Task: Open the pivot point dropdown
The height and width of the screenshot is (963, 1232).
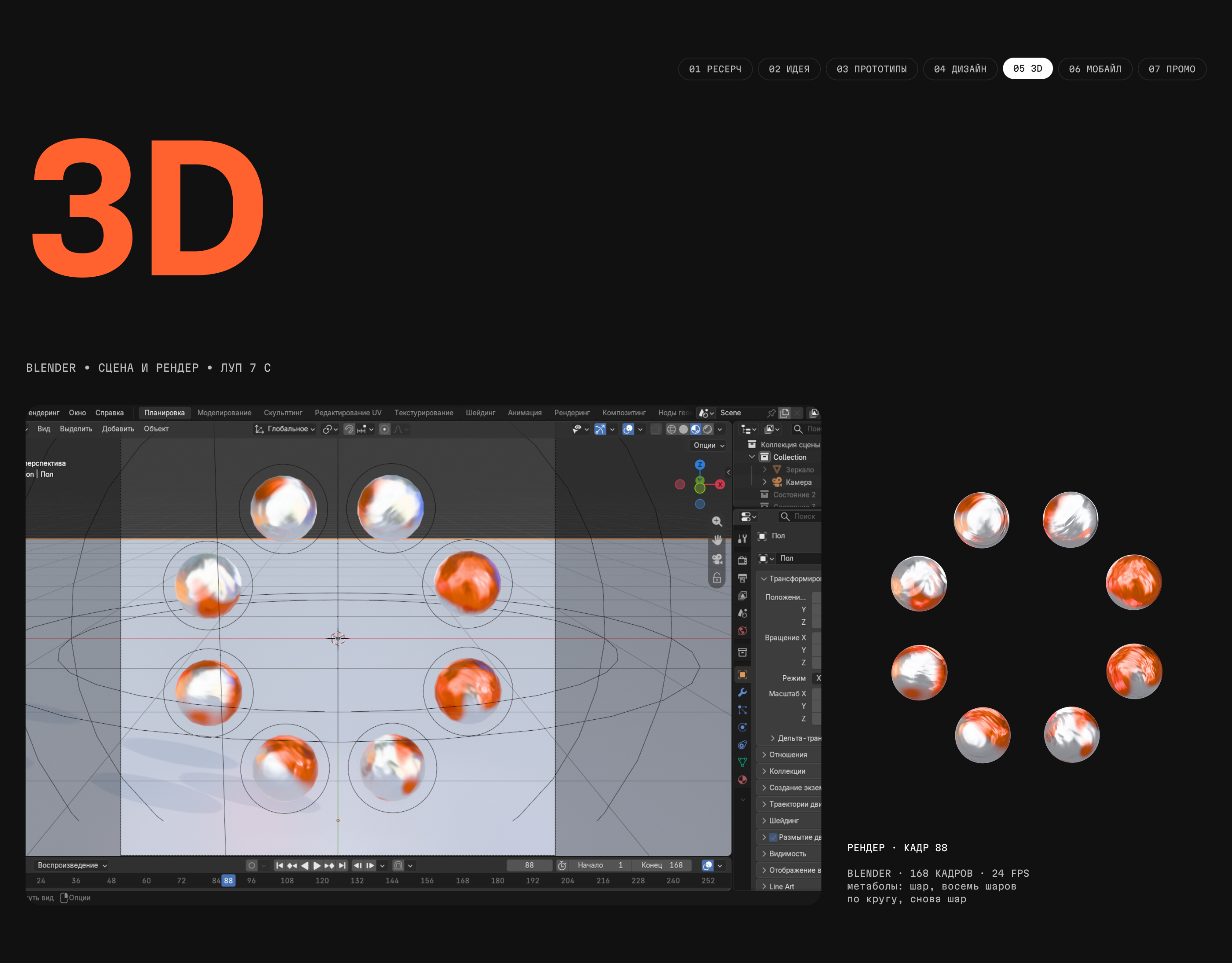Action: click(x=330, y=429)
